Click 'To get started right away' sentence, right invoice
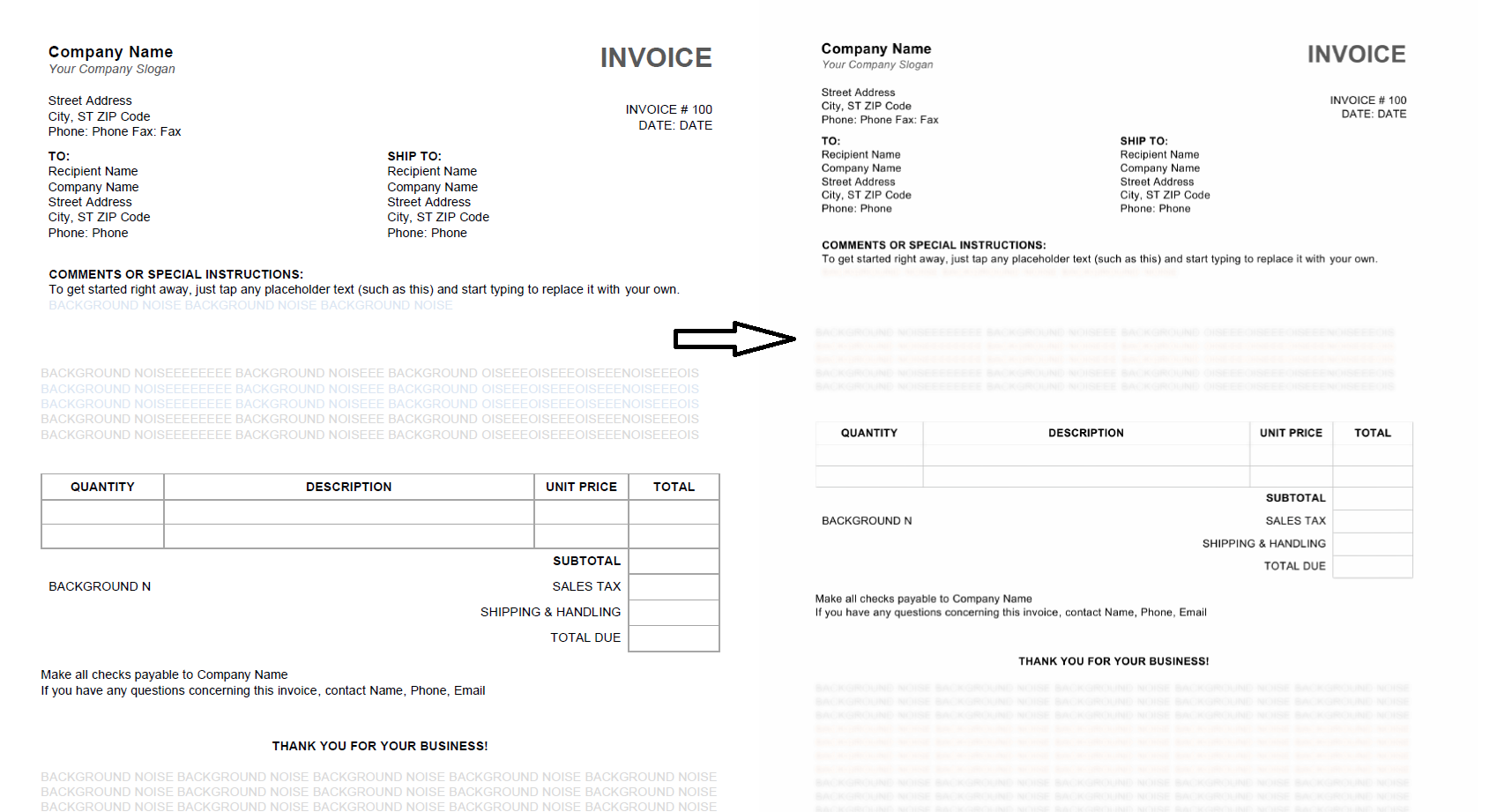1497x812 pixels. pyautogui.click(x=1099, y=259)
